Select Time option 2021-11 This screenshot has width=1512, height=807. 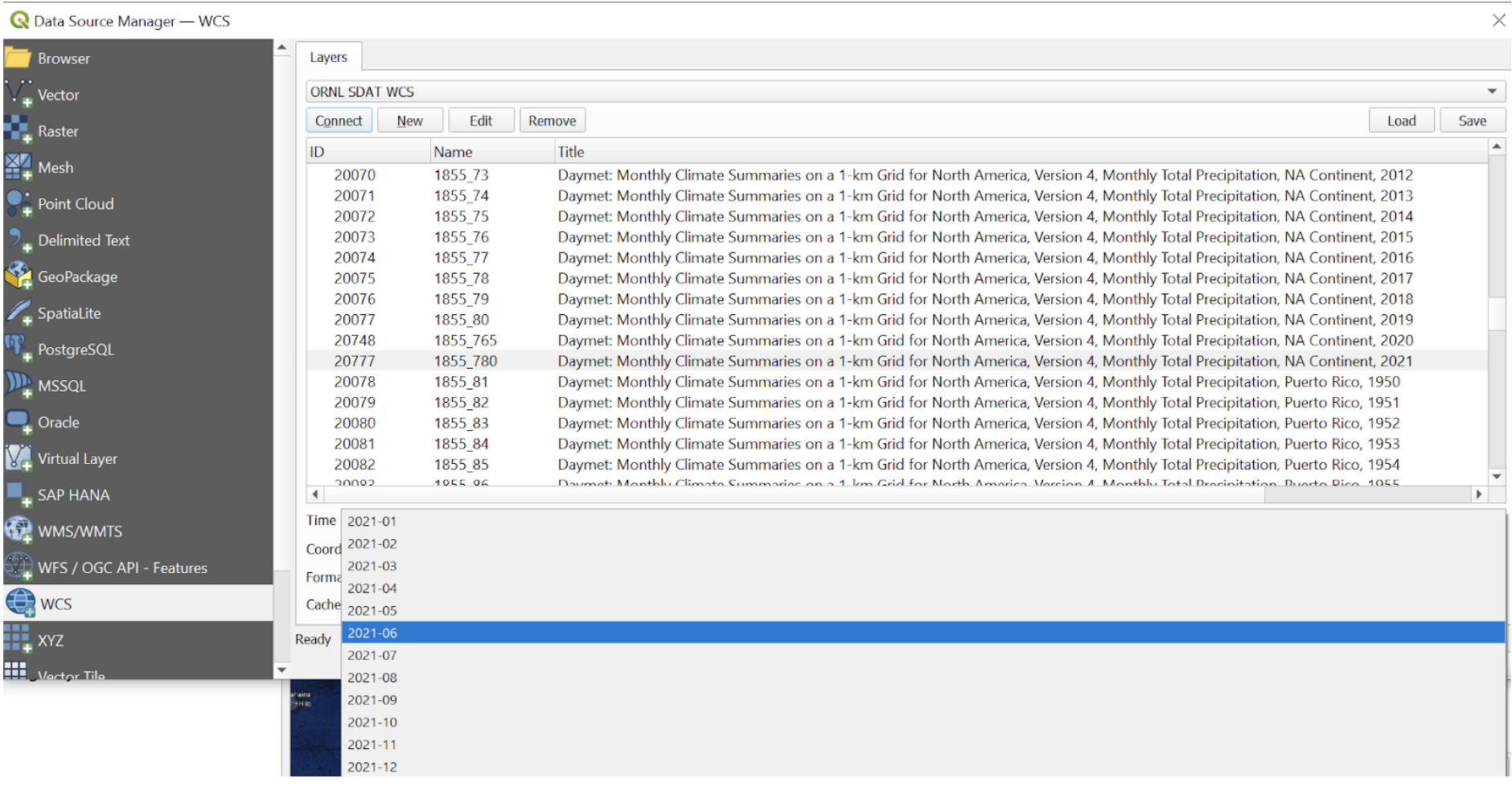pos(922,744)
